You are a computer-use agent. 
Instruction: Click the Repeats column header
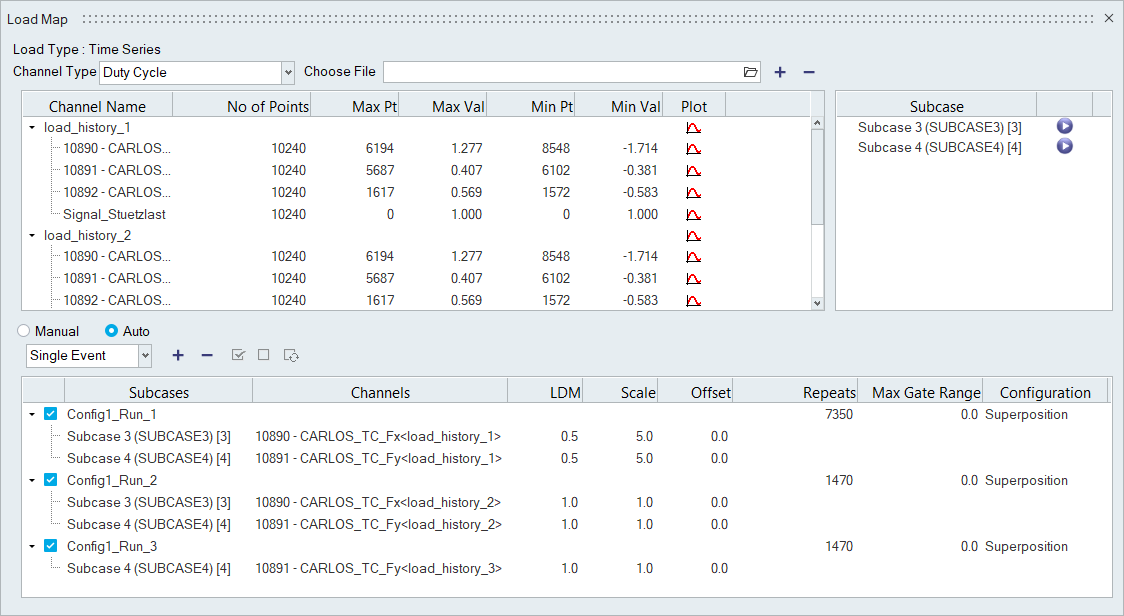[x=829, y=393]
